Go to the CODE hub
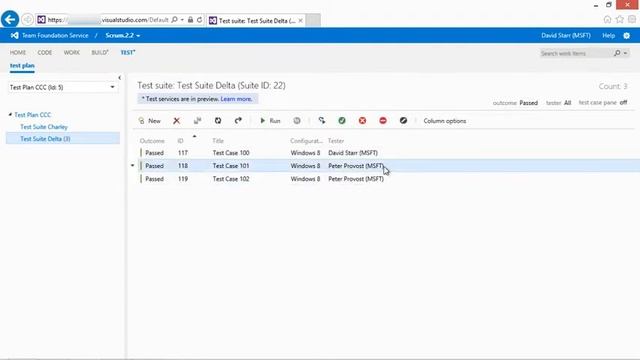Screen dimensions: 640x360 click(44, 53)
